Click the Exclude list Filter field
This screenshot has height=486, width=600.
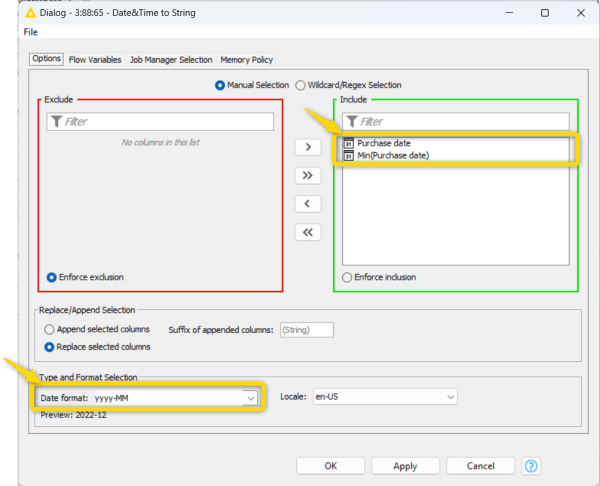tap(160, 121)
